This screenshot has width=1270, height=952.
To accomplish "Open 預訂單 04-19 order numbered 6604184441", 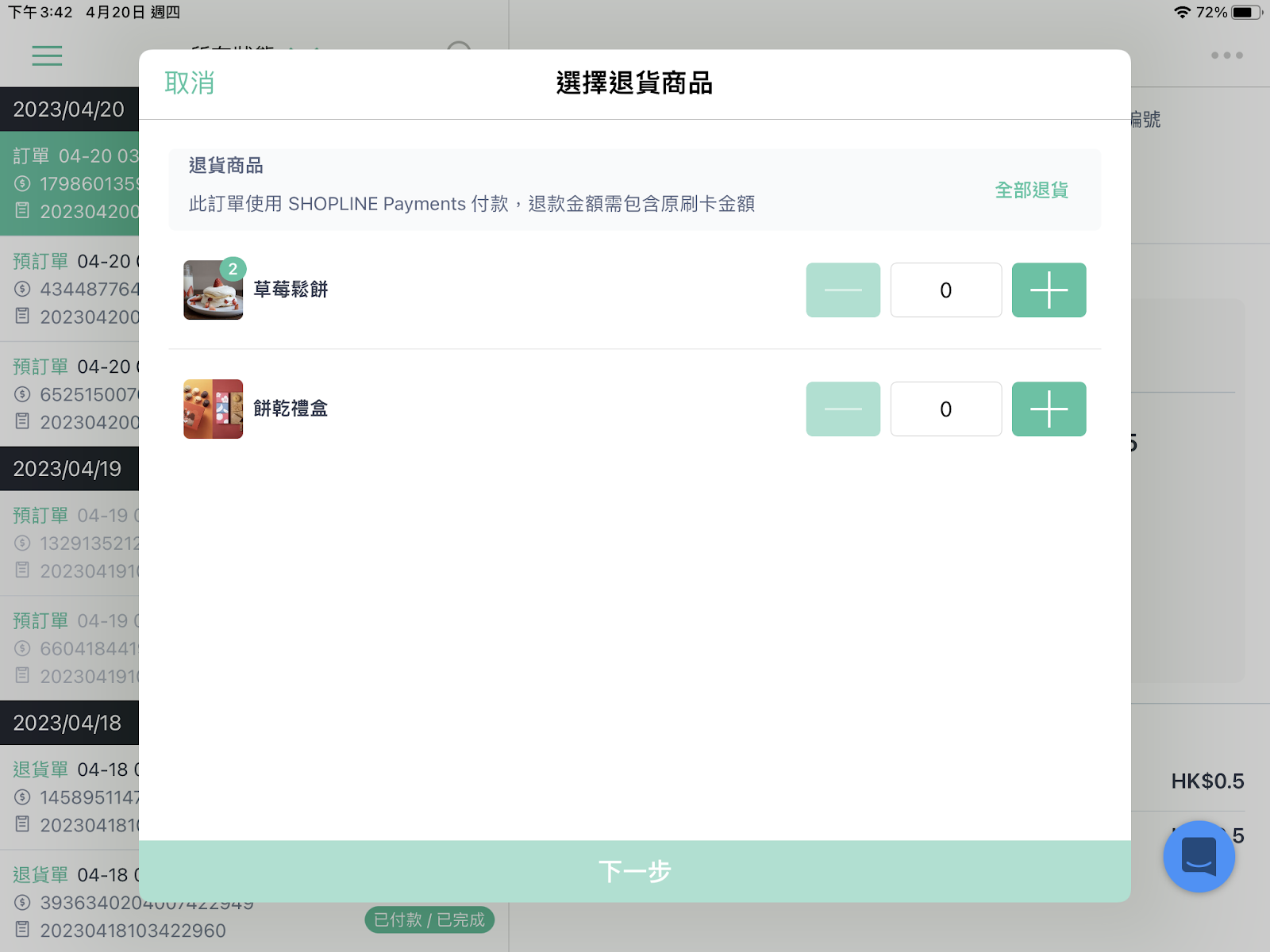I will [70, 649].
